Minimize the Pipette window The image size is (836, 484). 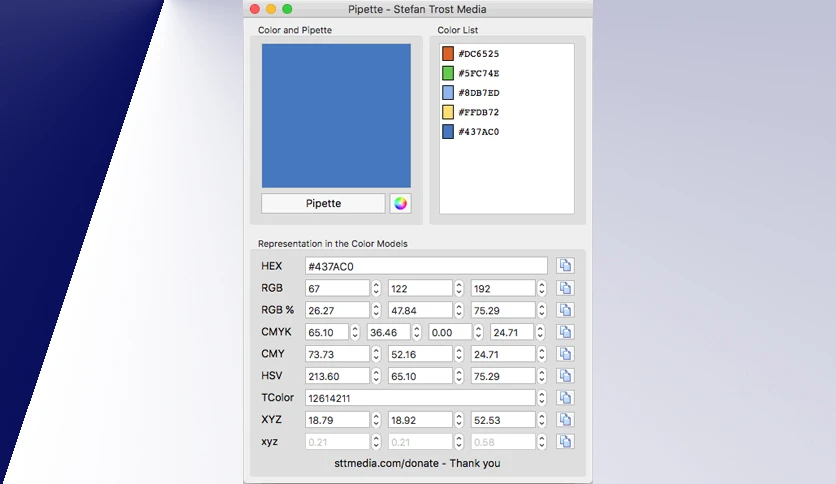click(271, 9)
